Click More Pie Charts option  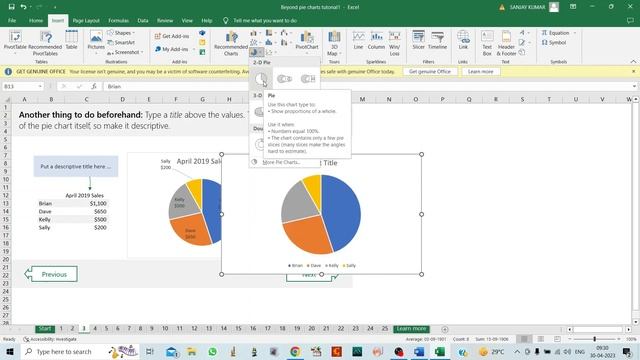[281, 162]
